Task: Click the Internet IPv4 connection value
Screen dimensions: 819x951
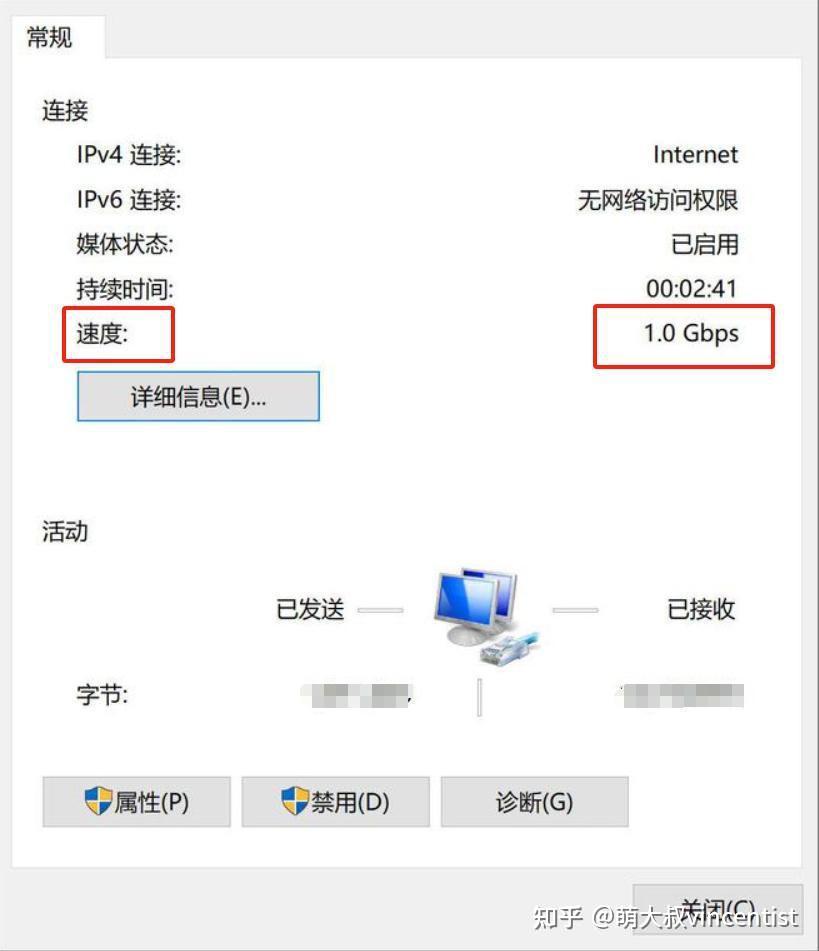Action: [695, 155]
